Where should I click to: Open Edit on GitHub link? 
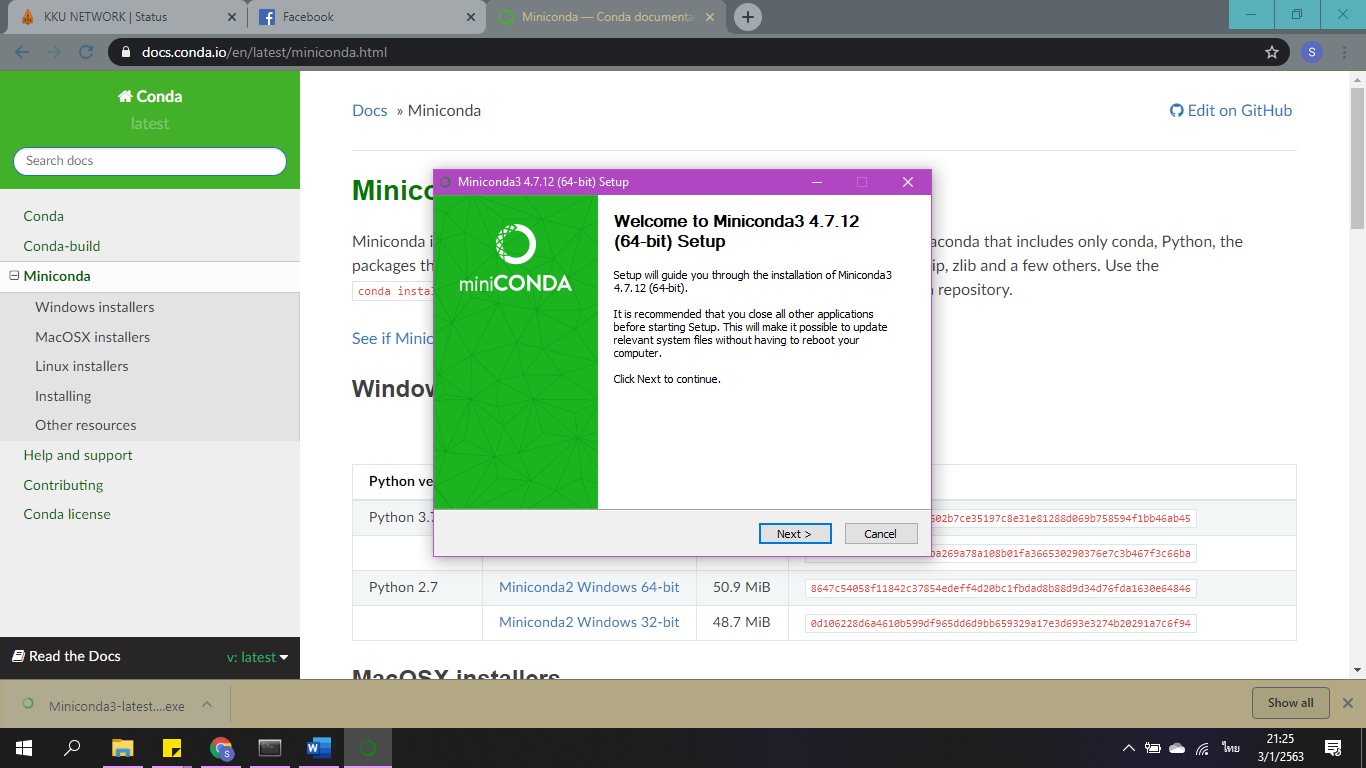[1231, 110]
